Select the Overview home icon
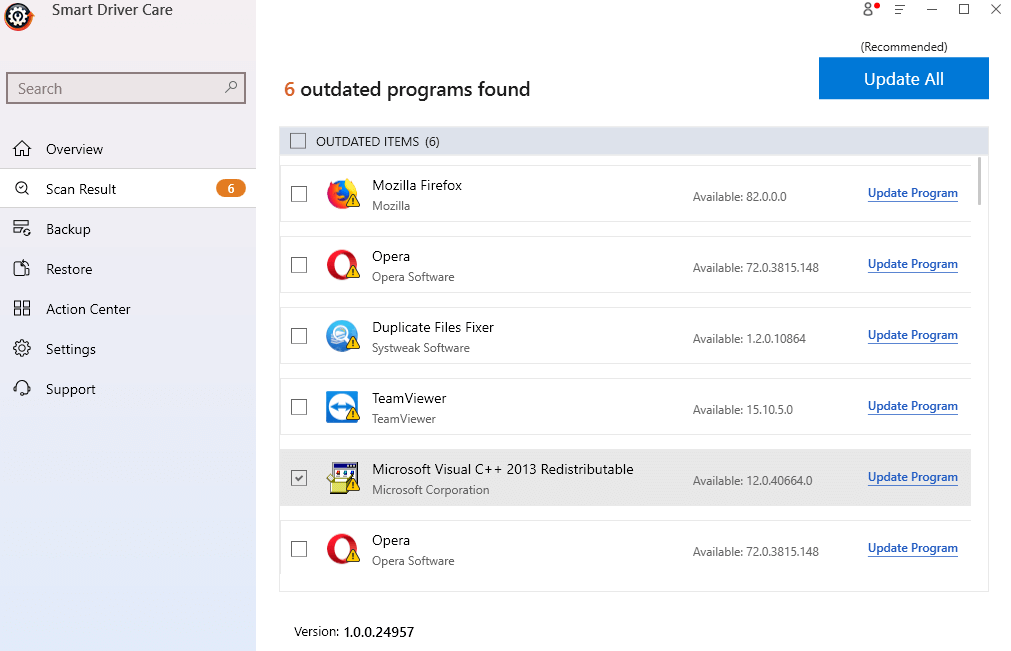Screen dimensions: 1011x651 (22, 148)
